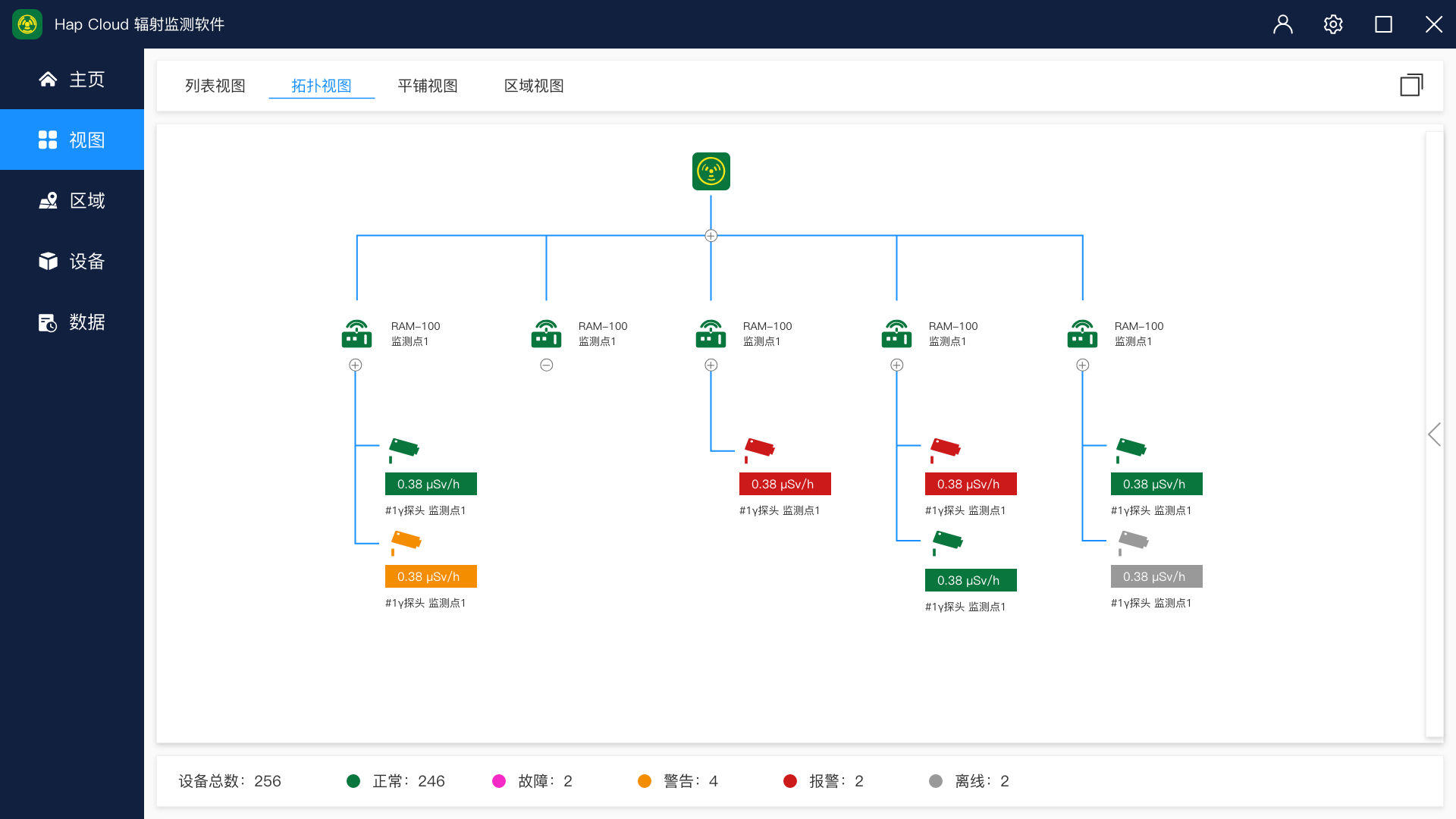Open 数据 data section in sidebar
Image resolution: width=1456 pixels, height=819 pixels.
tap(72, 322)
